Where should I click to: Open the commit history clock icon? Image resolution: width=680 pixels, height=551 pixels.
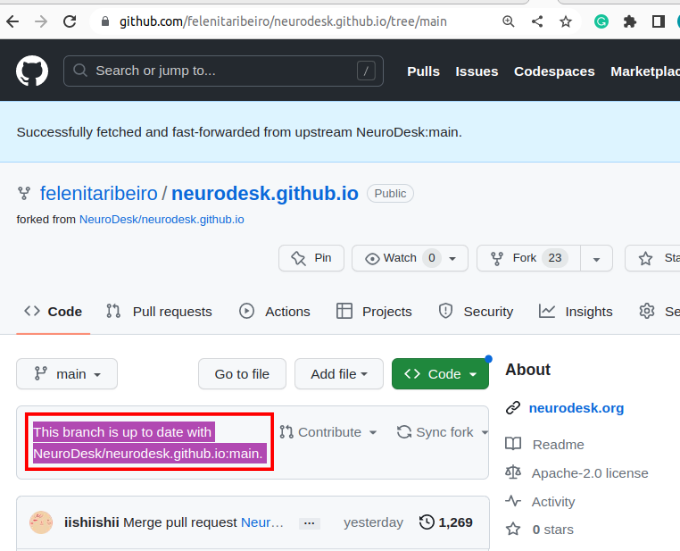427,522
